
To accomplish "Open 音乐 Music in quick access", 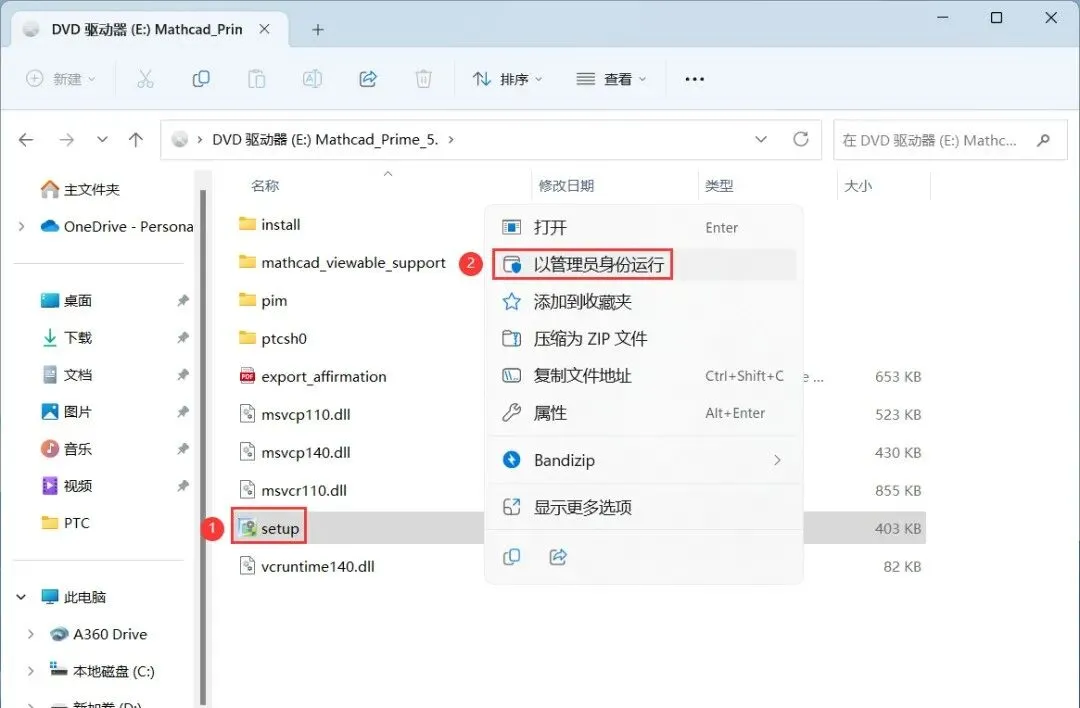I will [x=67, y=449].
